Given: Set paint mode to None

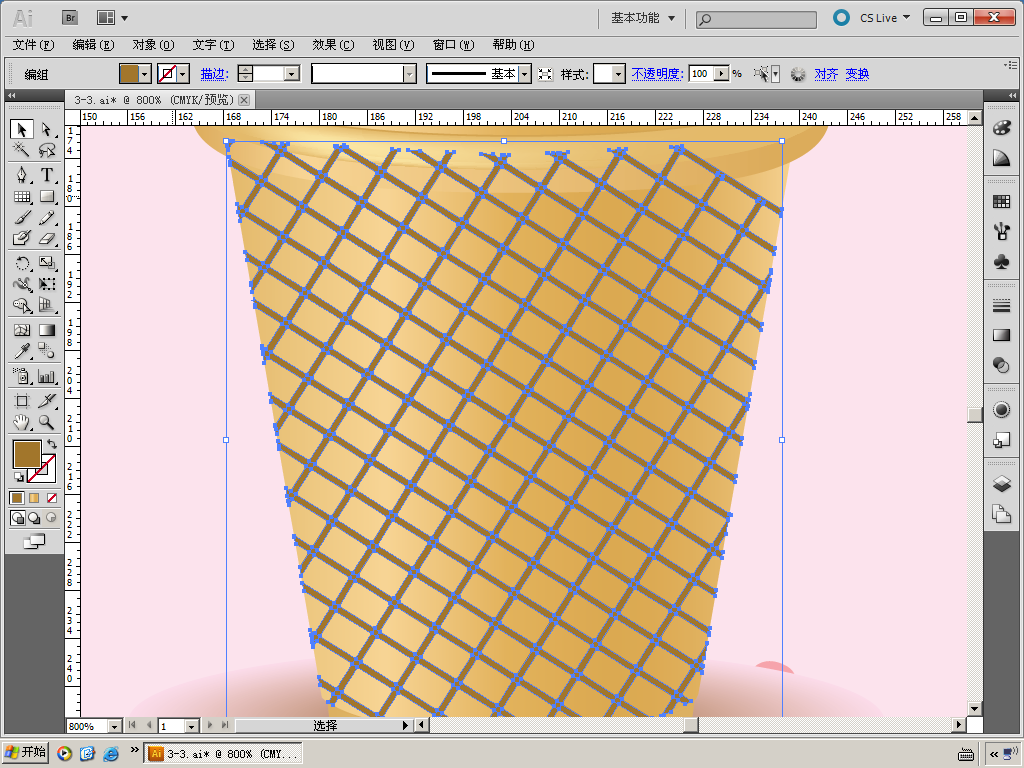Looking at the screenshot, I should (52, 497).
